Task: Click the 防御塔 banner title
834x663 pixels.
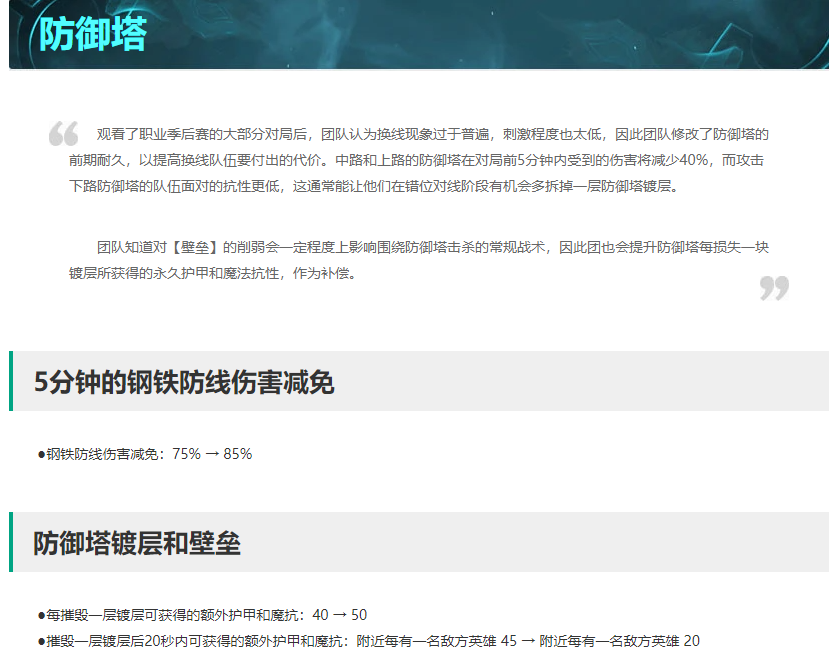Action: [93, 34]
